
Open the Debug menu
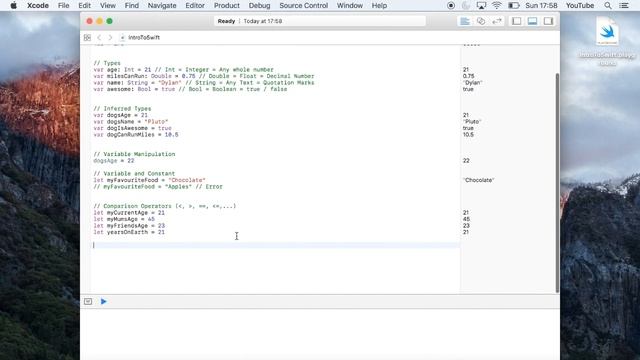(x=260, y=5)
